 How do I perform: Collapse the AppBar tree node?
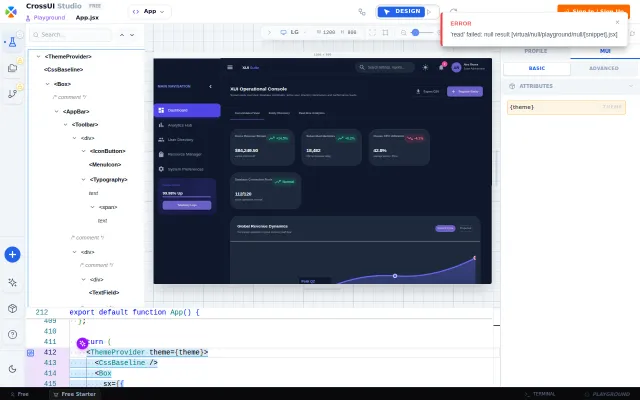pos(56,111)
